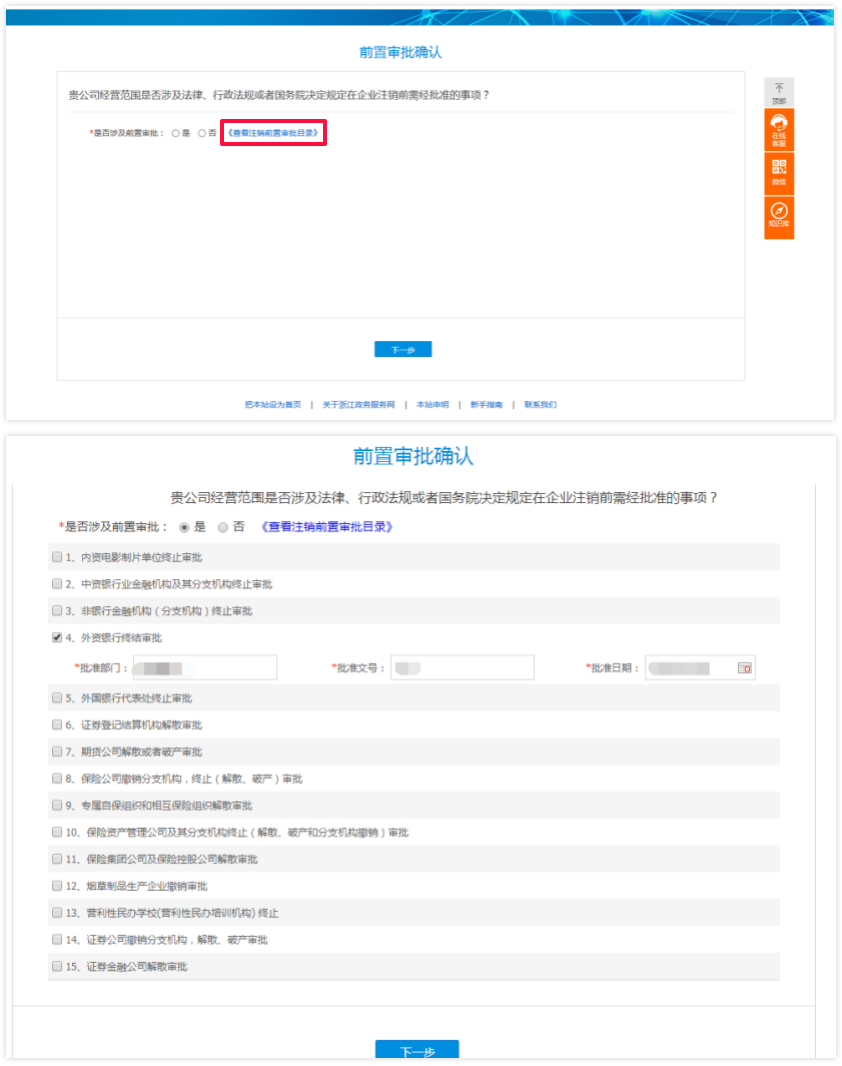Screen dimensions: 842x1066
Task: Select 证券金融公司解散审批 checkbox
Action: [x=57, y=967]
